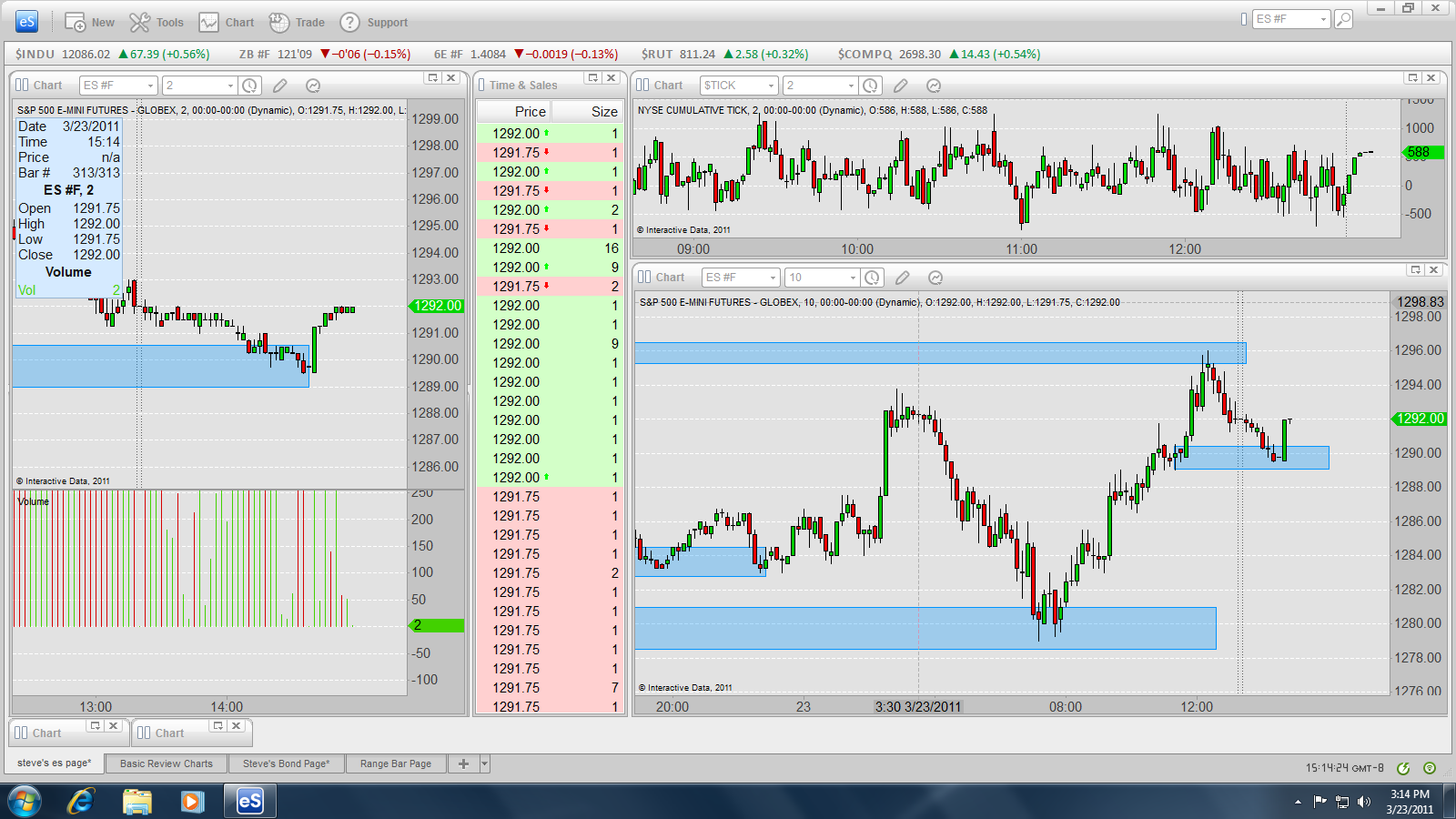Expand the interval 10 dropdown

854,278
